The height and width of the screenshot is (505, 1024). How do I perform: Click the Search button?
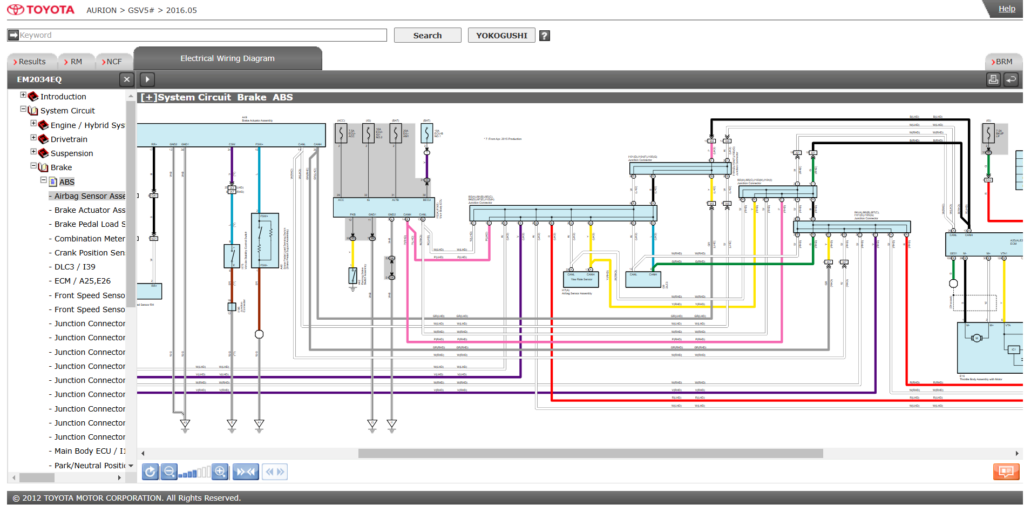pyautogui.click(x=428, y=35)
